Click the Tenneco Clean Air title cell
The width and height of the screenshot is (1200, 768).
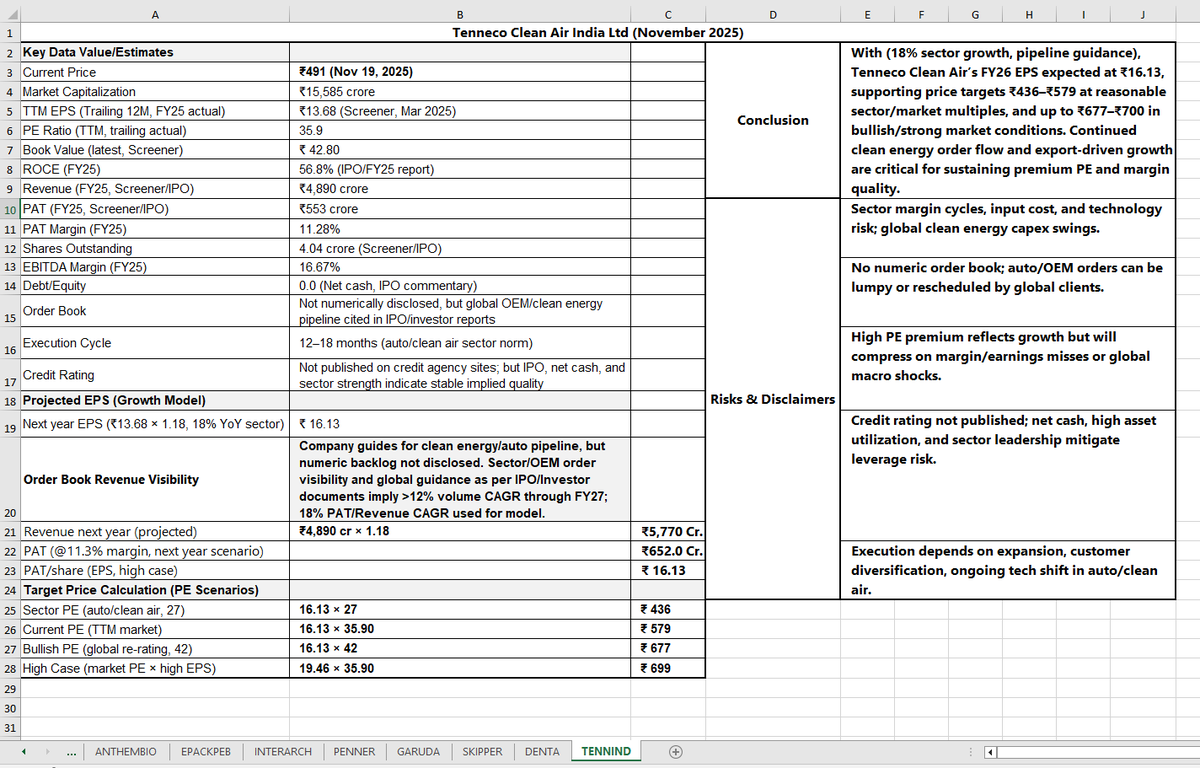pyautogui.click(x=597, y=32)
